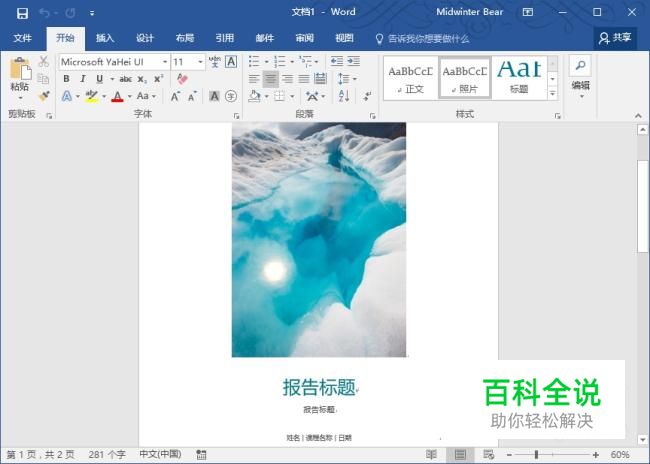Image resolution: width=650 pixels, height=464 pixels.
Task: Decrease font size with the shrink icon
Action: click(x=192, y=97)
